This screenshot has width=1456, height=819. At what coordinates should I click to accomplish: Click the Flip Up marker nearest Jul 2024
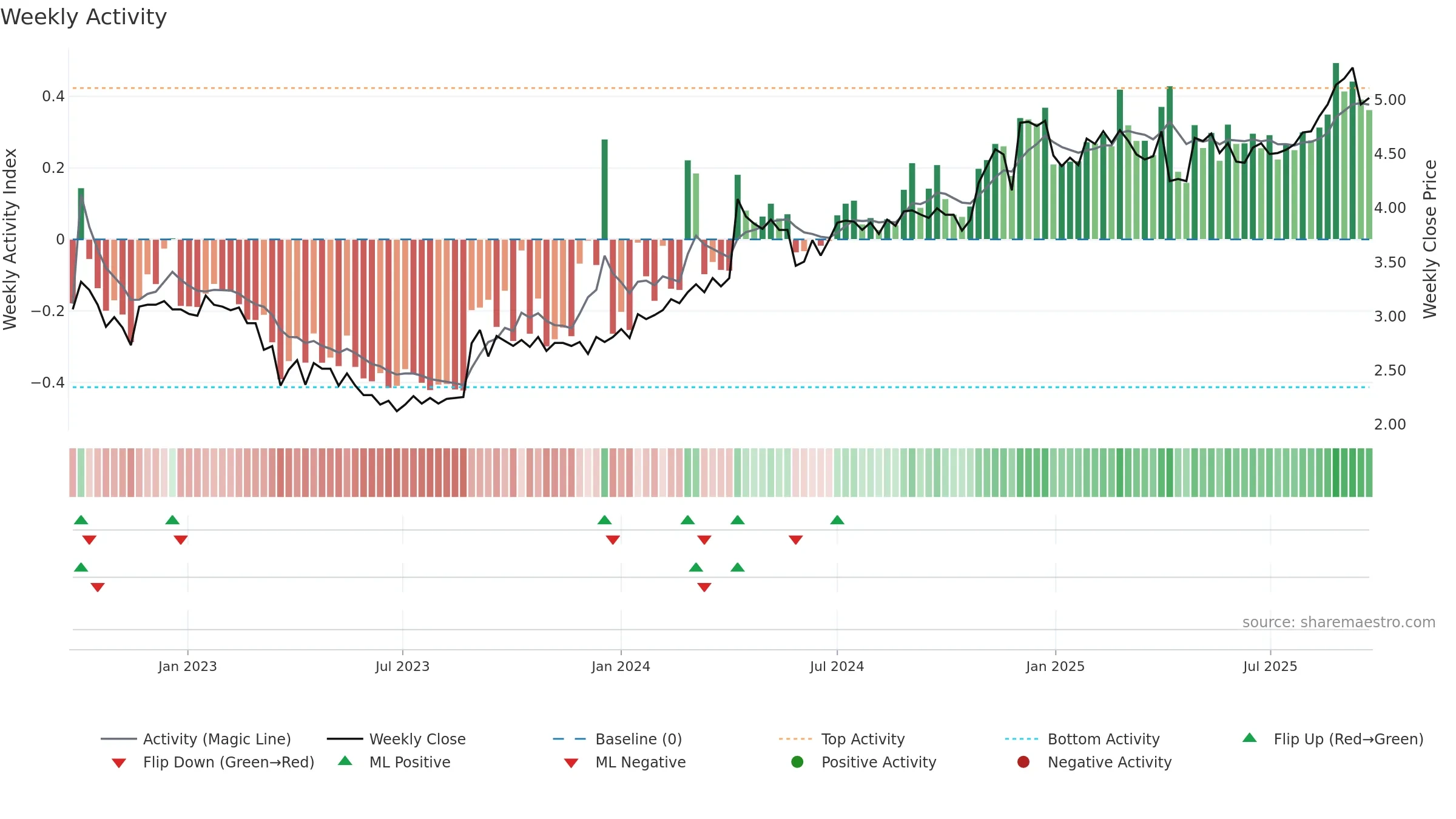(837, 520)
